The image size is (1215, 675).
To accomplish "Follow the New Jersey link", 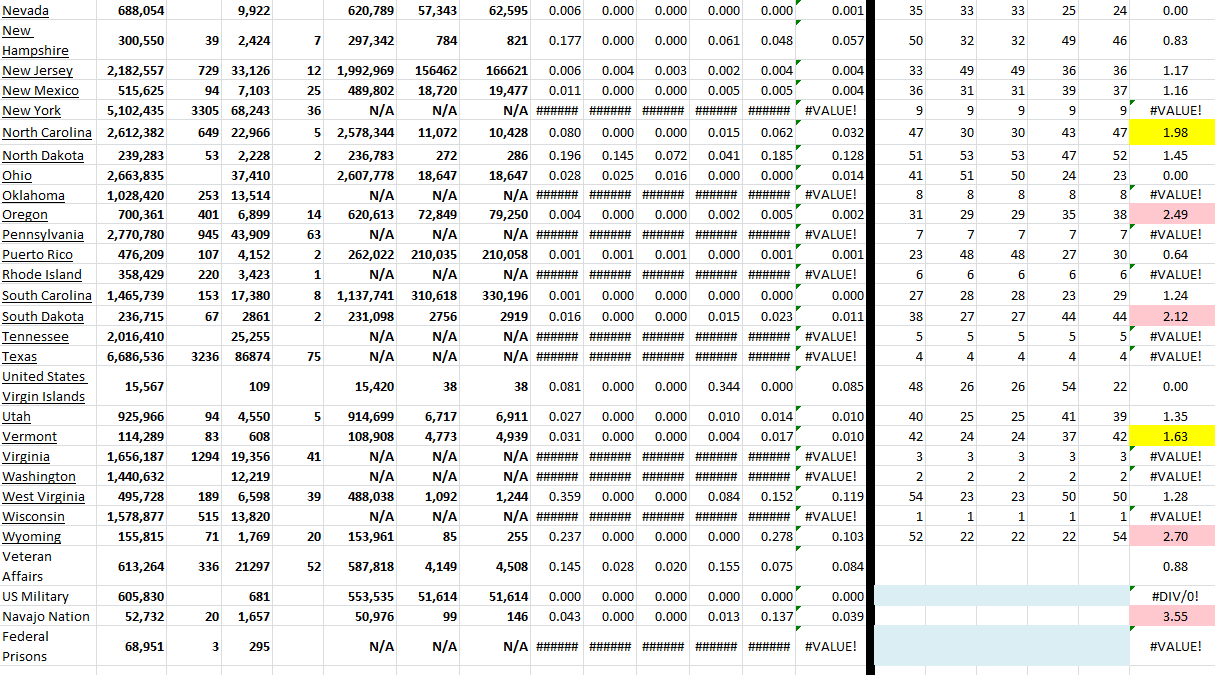I will point(38,70).
